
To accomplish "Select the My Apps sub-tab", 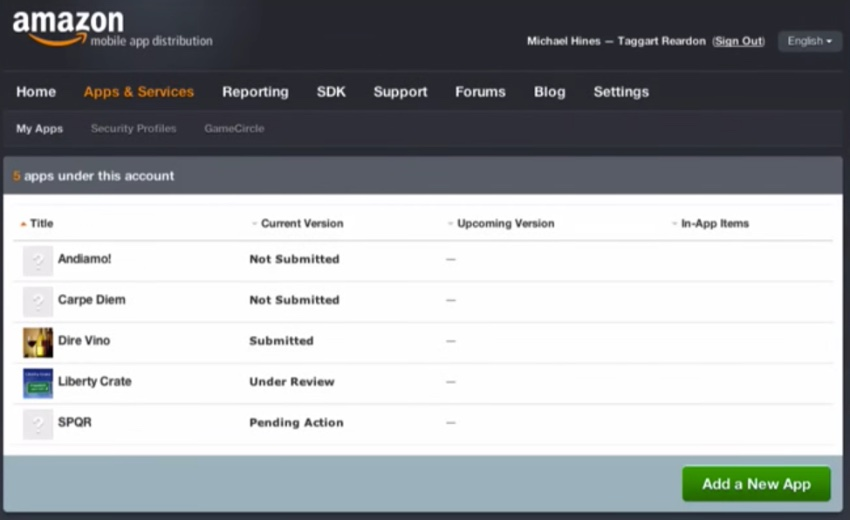I will click(x=40, y=129).
